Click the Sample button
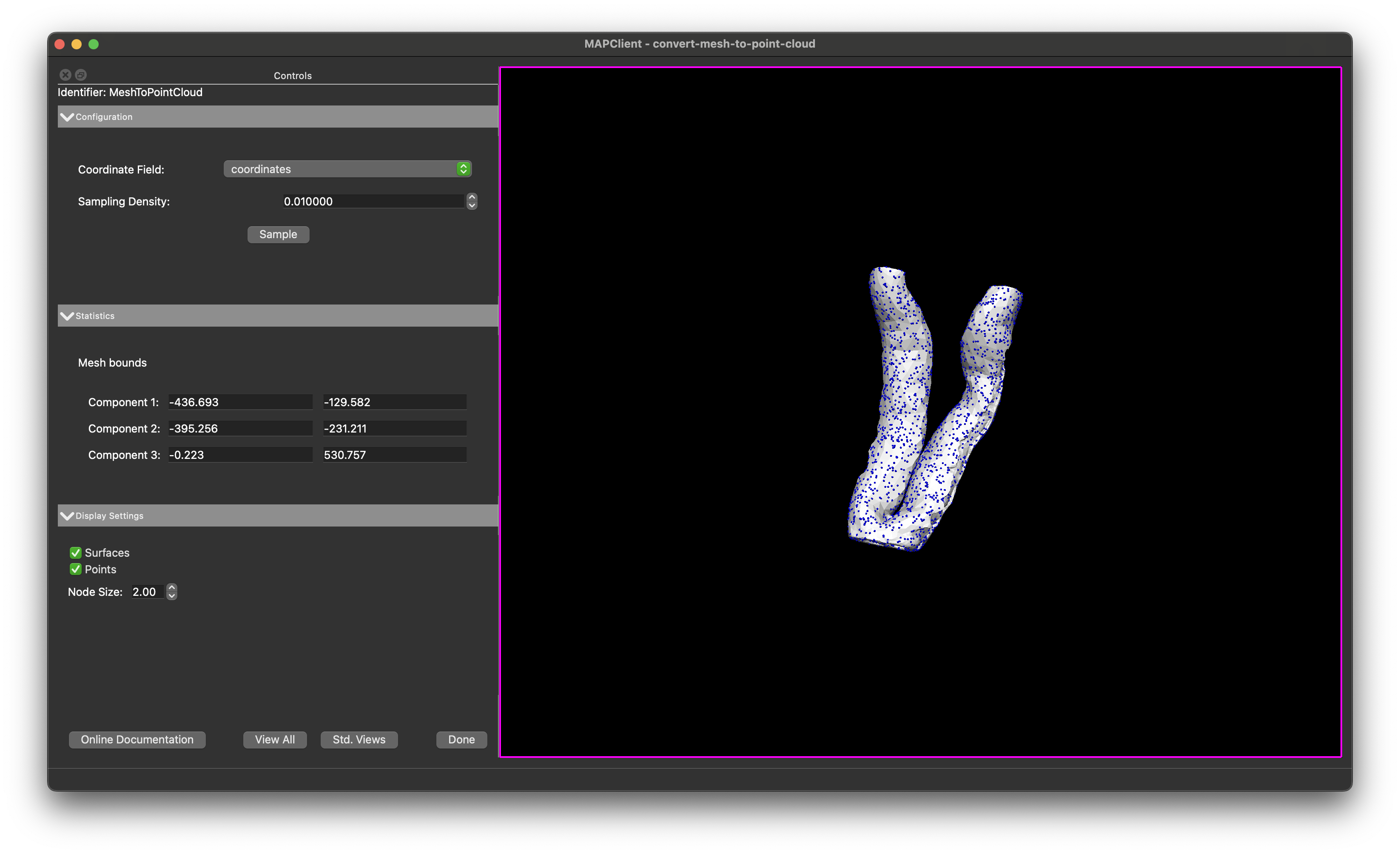The height and width of the screenshot is (854, 1400). tap(279, 235)
